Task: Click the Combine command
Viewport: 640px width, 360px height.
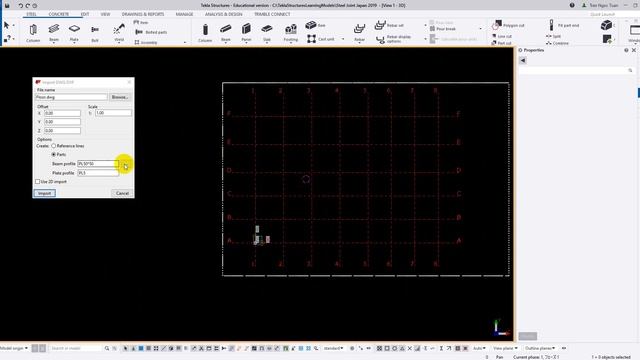Action: click(x=557, y=43)
